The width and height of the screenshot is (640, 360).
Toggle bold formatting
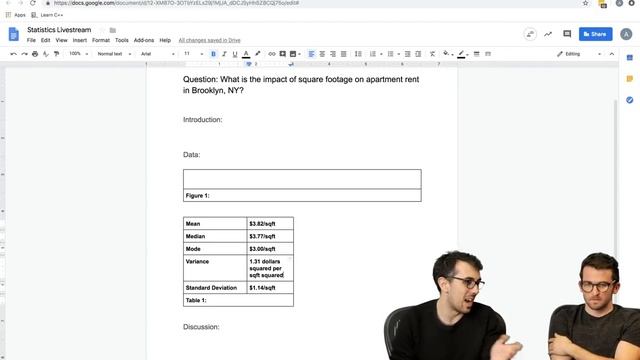tap(213, 54)
